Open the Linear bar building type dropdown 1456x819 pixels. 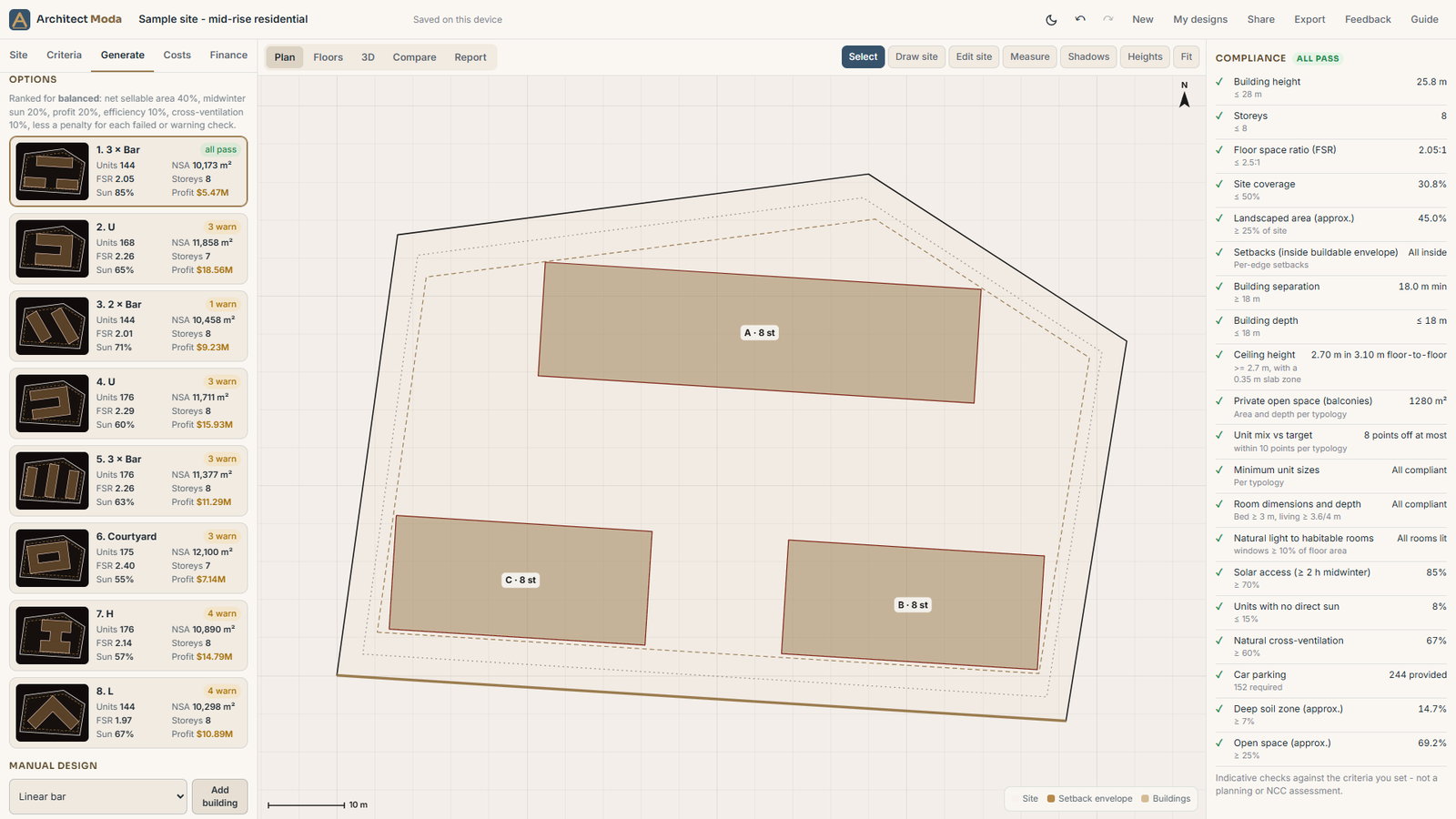[x=98, y=796]
